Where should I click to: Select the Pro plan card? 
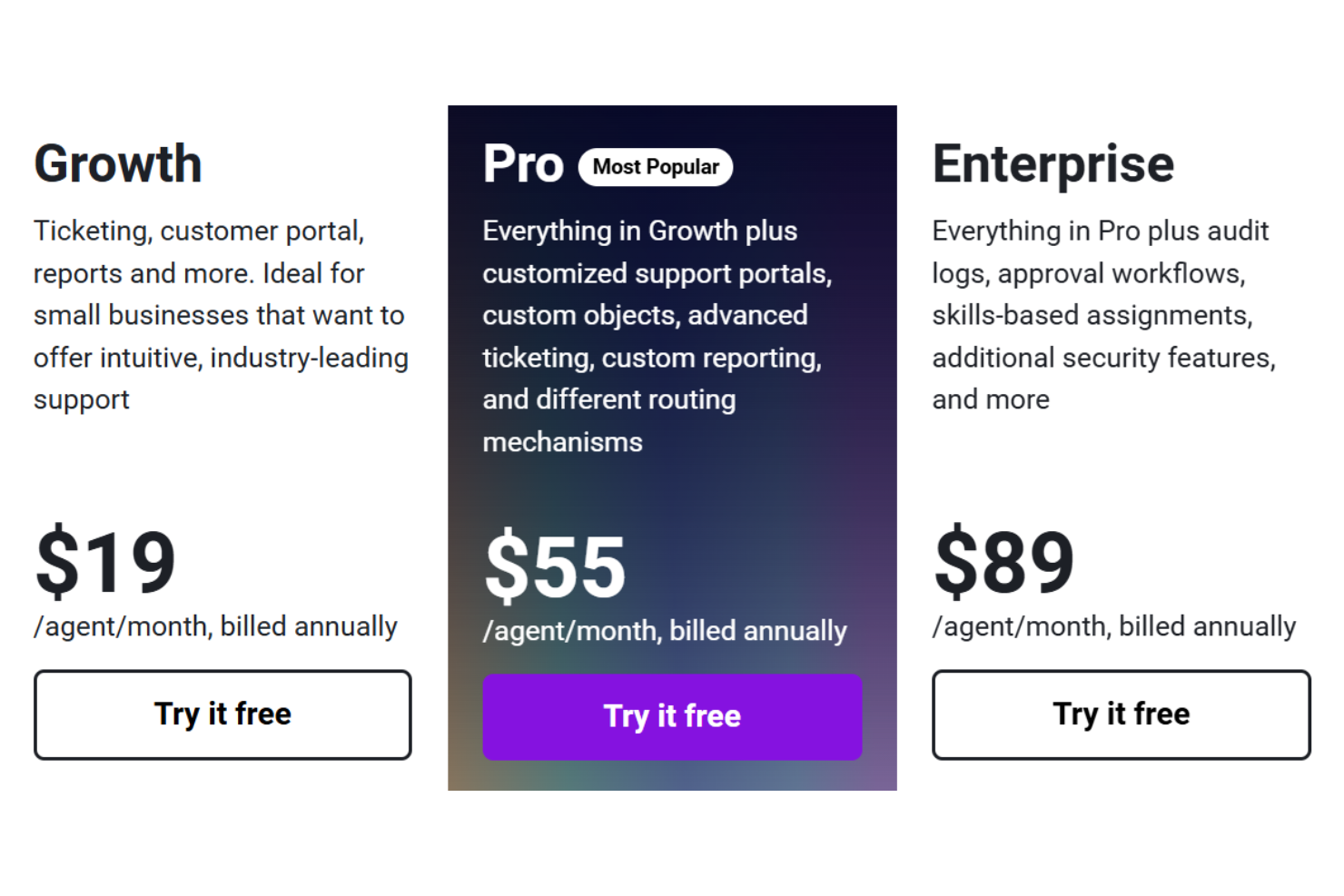click(x=672, y=447)
